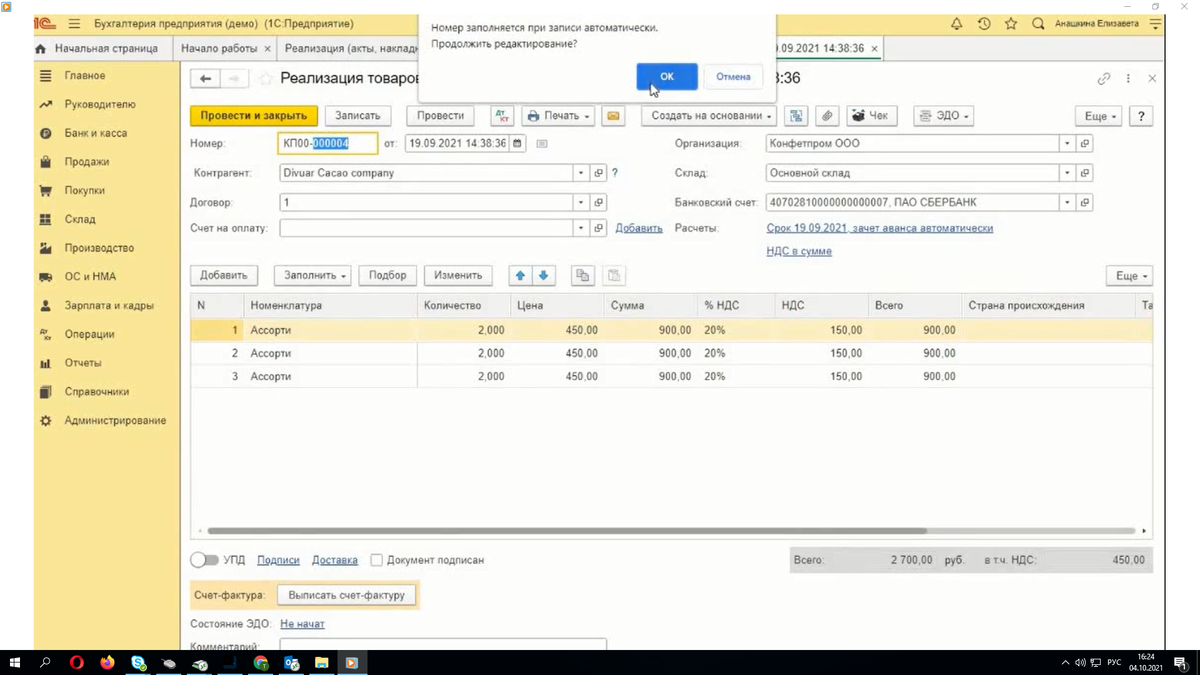This screenshot has width=1200, height=675.
Task: Open the table Еще menu
Action: click(1129, 275)
